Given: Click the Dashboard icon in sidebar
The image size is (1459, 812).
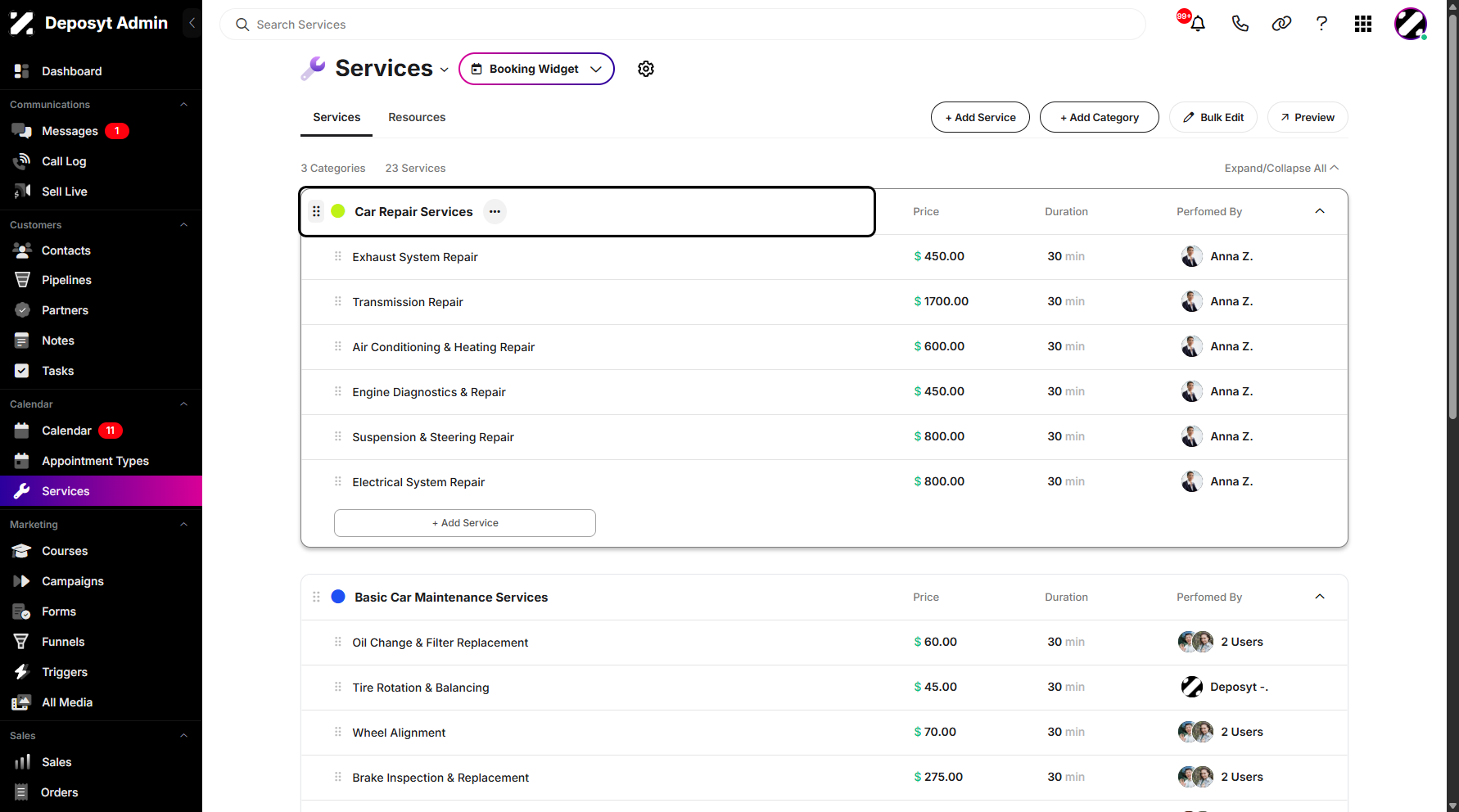Looking at the screenshot, I should 22,71.
